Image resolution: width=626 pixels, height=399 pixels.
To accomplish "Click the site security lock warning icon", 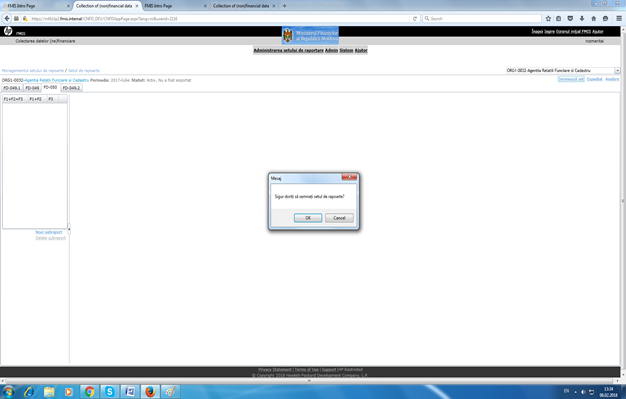I will click(25, 18).
